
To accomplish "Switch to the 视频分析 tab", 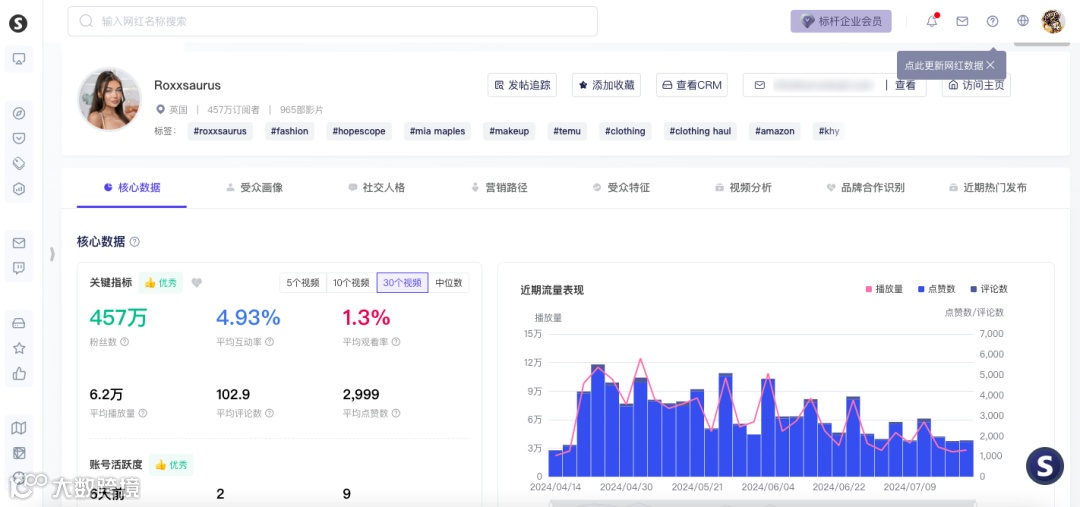I will click(743, 187).
